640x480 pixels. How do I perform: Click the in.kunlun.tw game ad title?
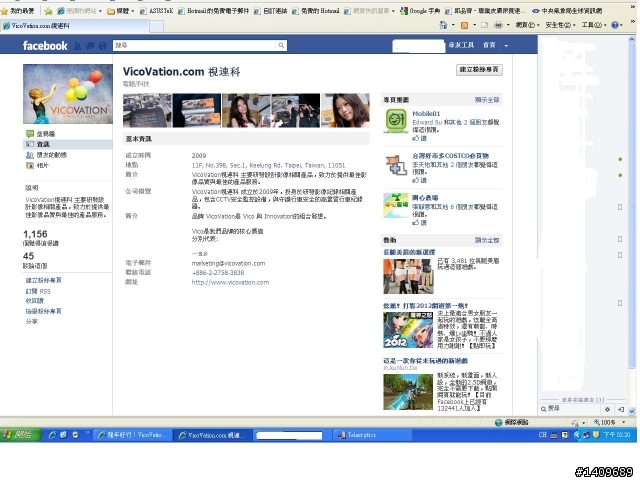tap(425, 361)
